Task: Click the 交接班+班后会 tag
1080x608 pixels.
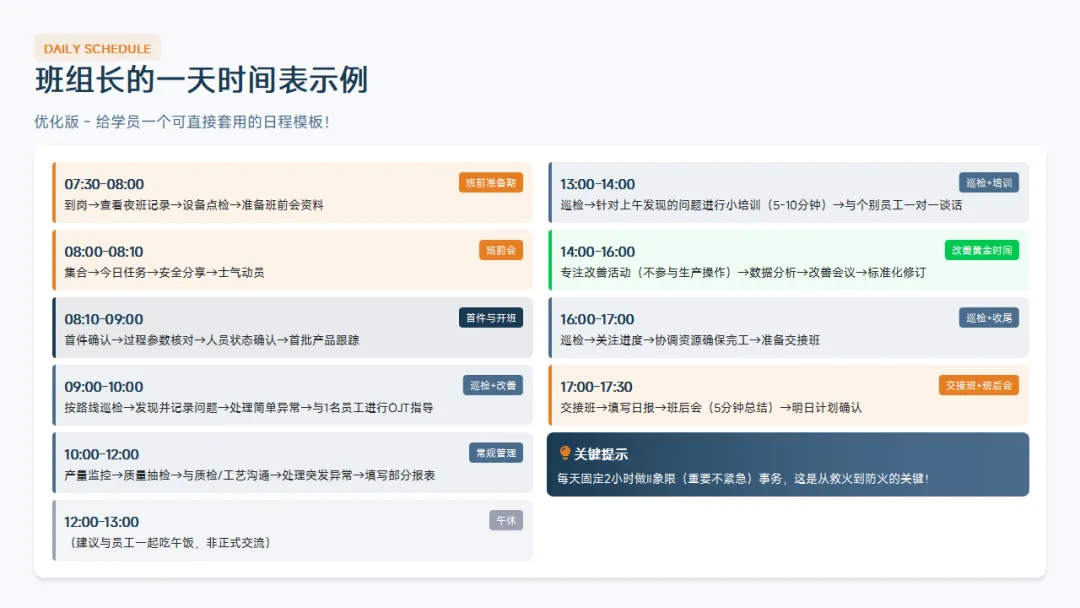Action: 979,385
